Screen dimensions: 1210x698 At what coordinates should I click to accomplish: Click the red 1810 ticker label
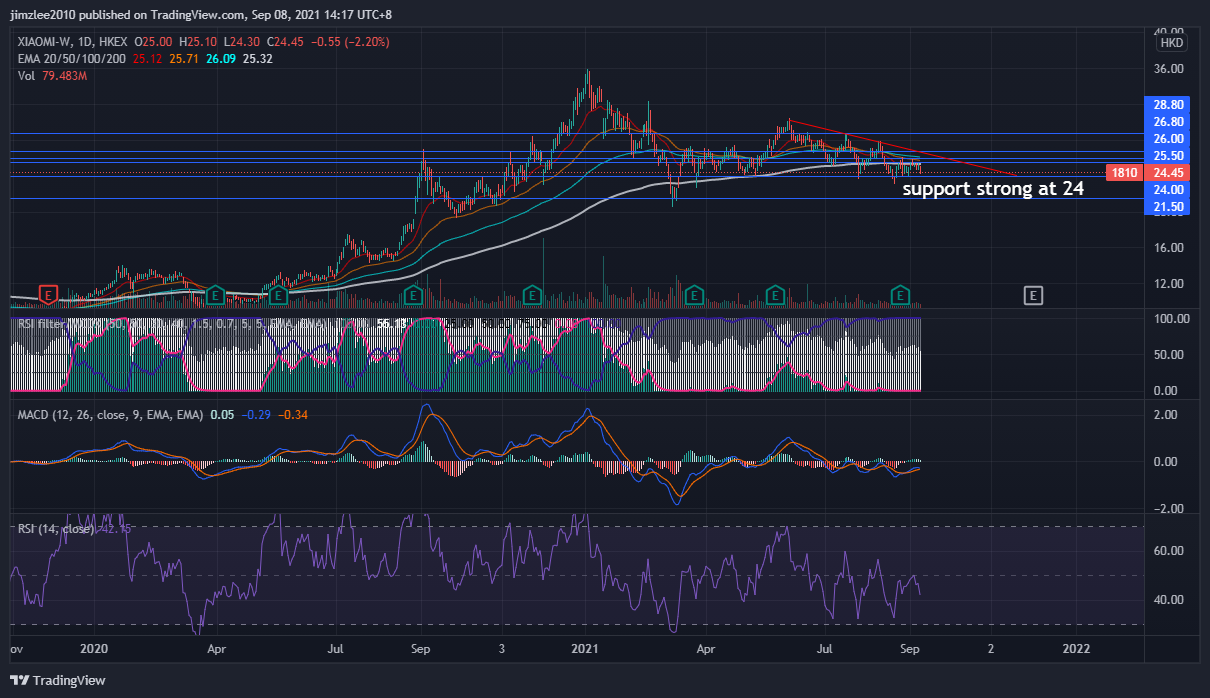point(1124,173)
